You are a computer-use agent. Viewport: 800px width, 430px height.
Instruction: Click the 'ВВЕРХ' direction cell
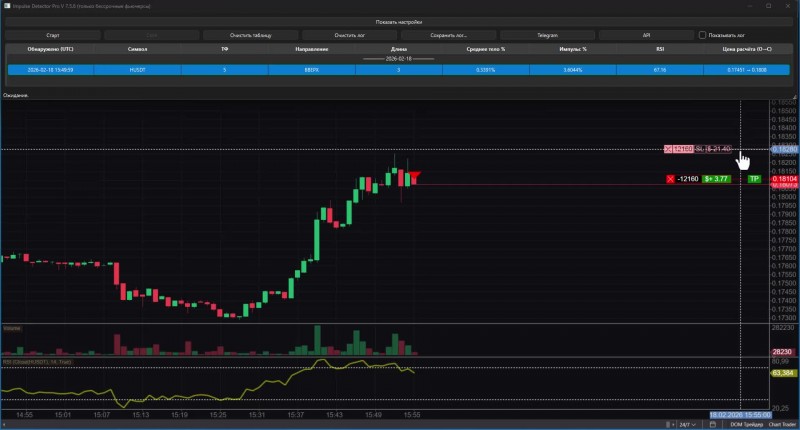[x=312, y=70]
